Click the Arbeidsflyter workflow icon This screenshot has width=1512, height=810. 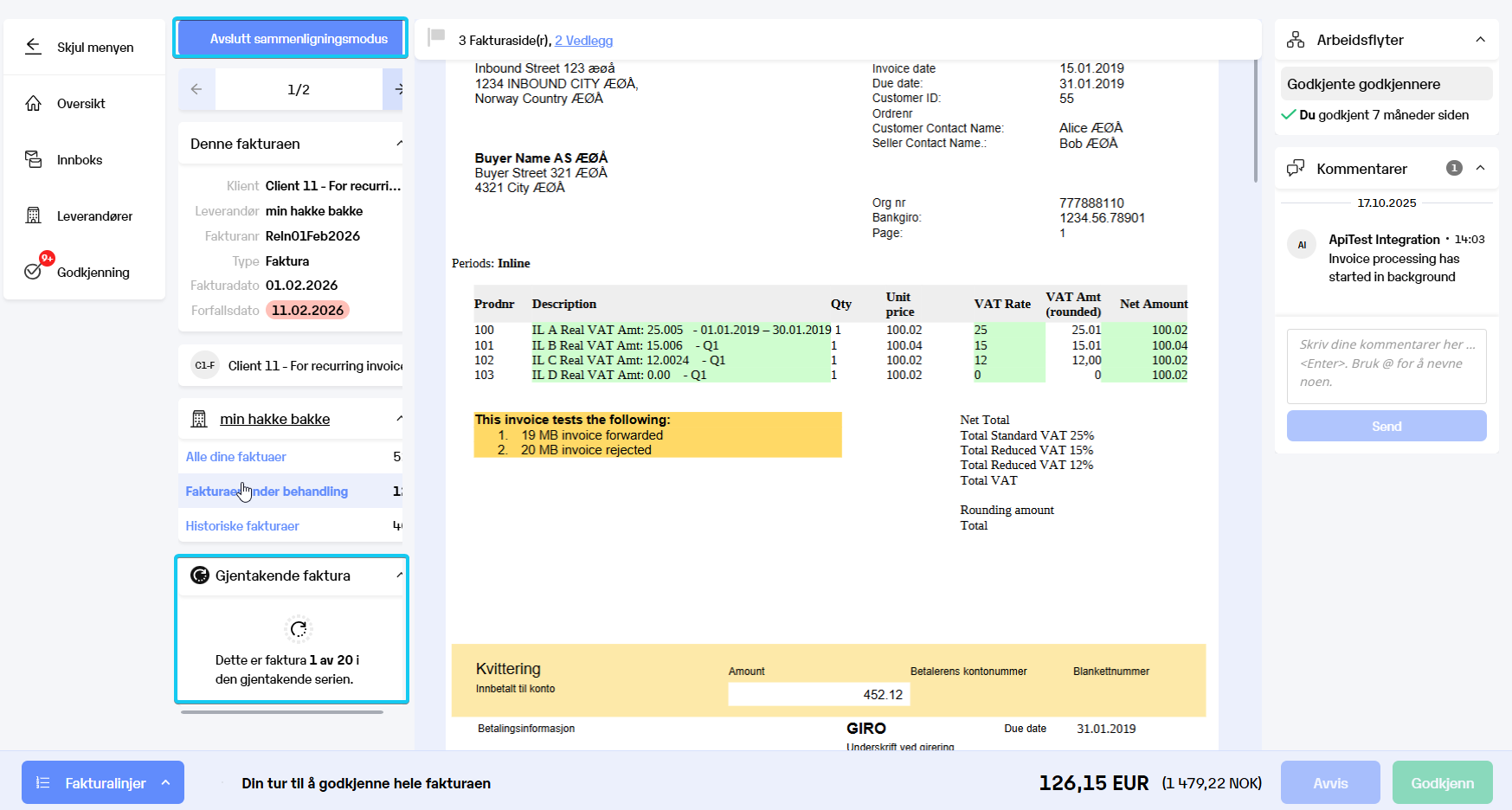(1296, 40)
